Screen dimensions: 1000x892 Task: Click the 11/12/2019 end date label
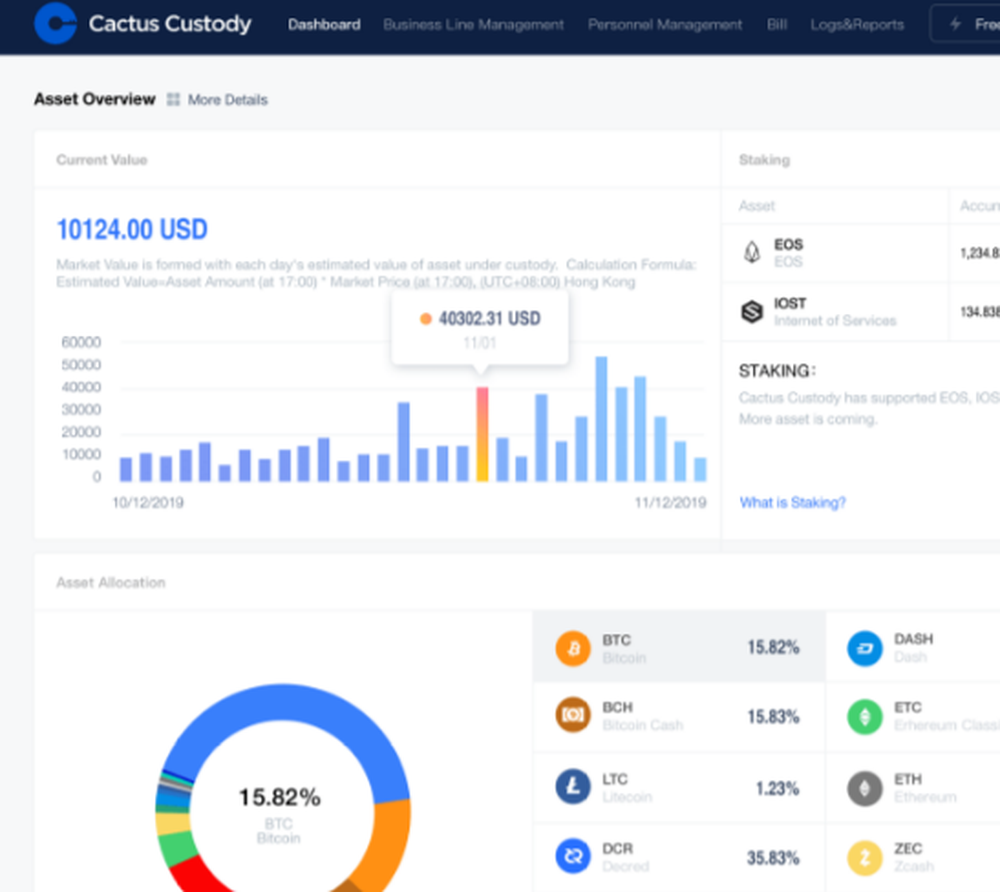[670, 503]
